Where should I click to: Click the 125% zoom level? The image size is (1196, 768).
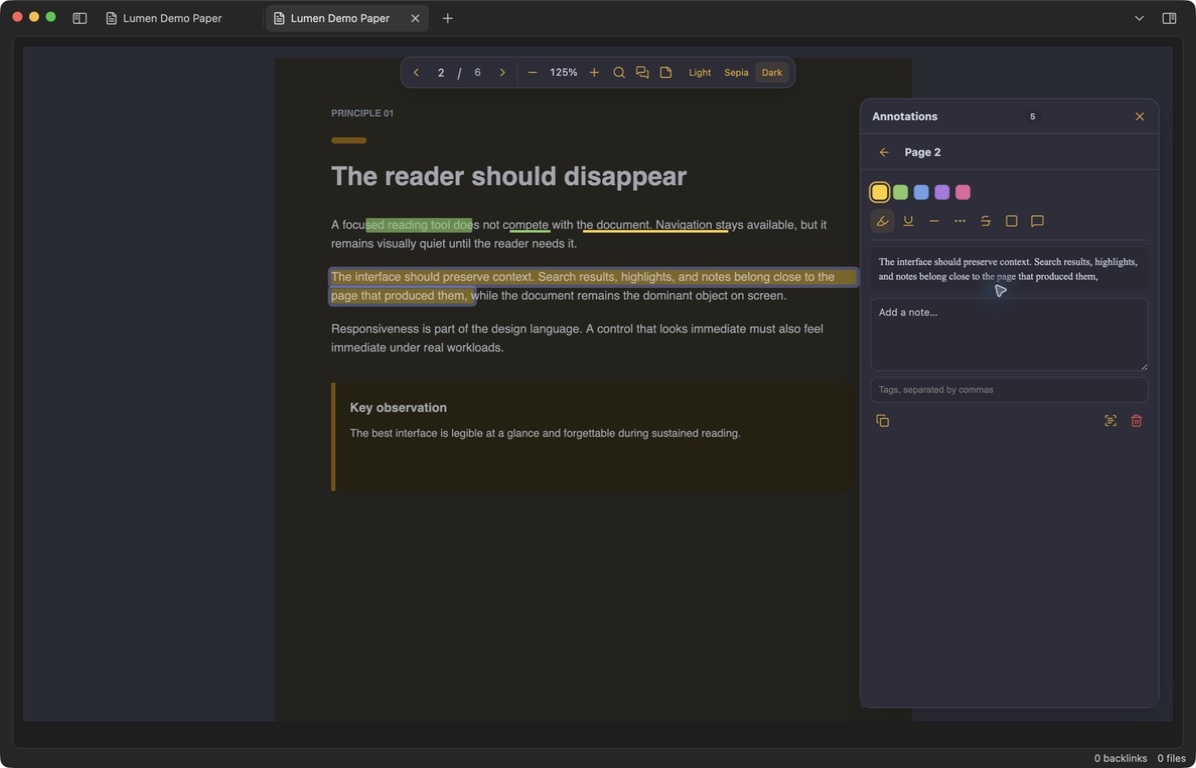(x=564, y=72)
